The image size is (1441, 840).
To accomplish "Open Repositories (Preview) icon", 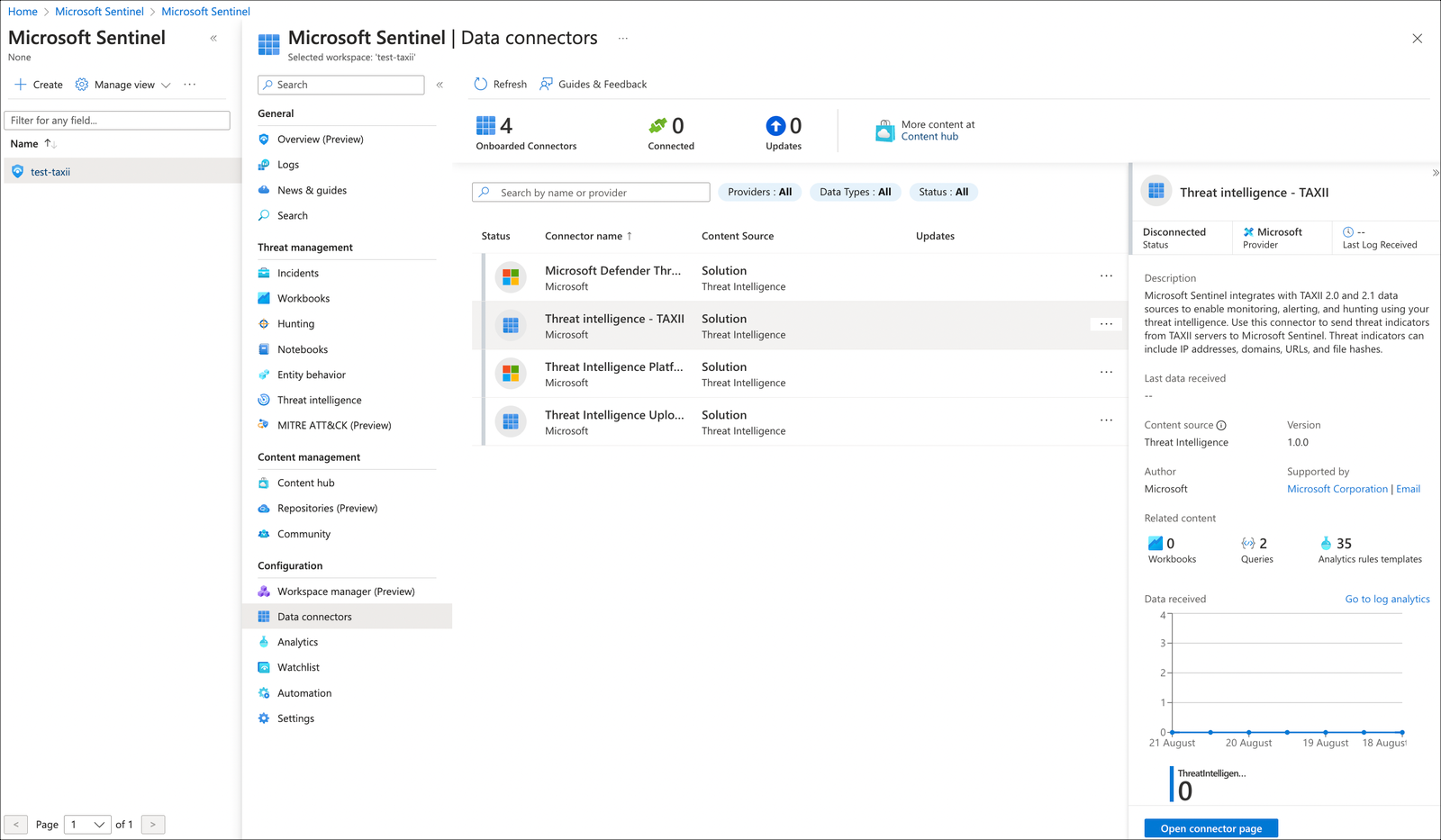I will click(x=264, y=509).
